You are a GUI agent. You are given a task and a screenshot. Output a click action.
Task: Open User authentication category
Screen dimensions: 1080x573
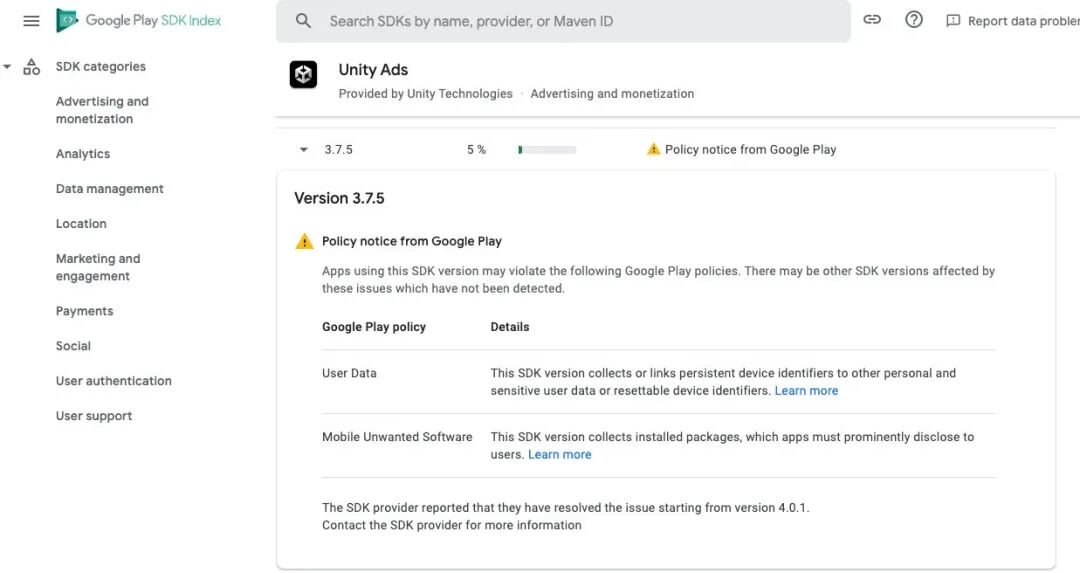(114, 381)
